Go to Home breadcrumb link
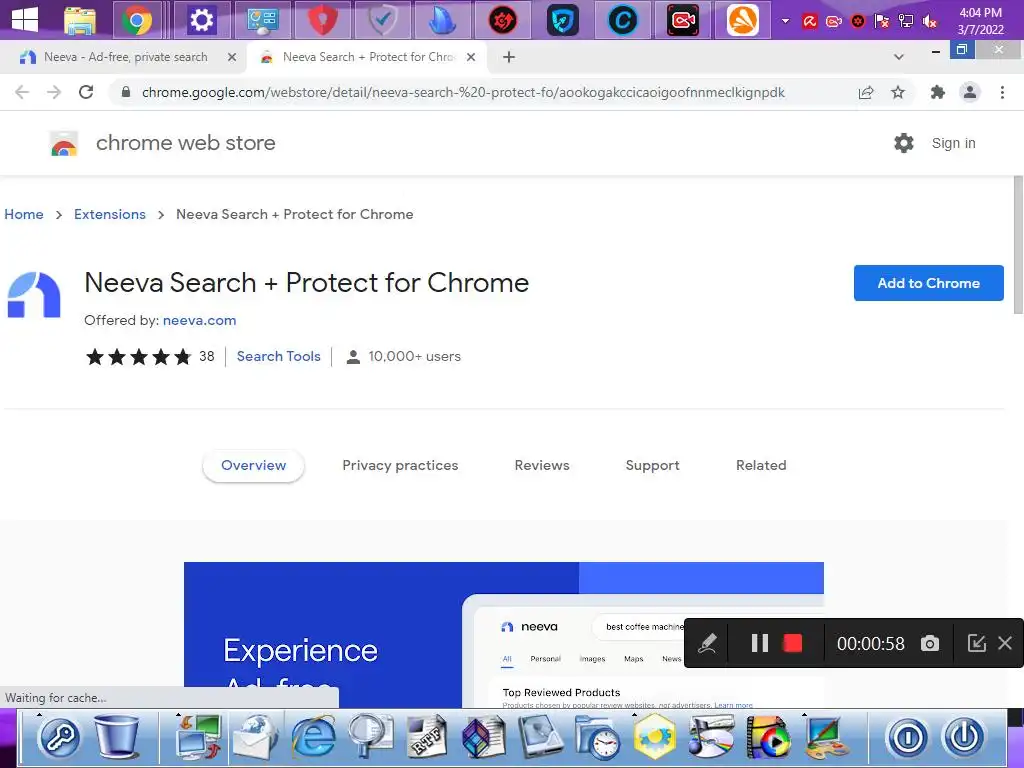Screen dimensions: 1024x768 (x=24, y=214)
